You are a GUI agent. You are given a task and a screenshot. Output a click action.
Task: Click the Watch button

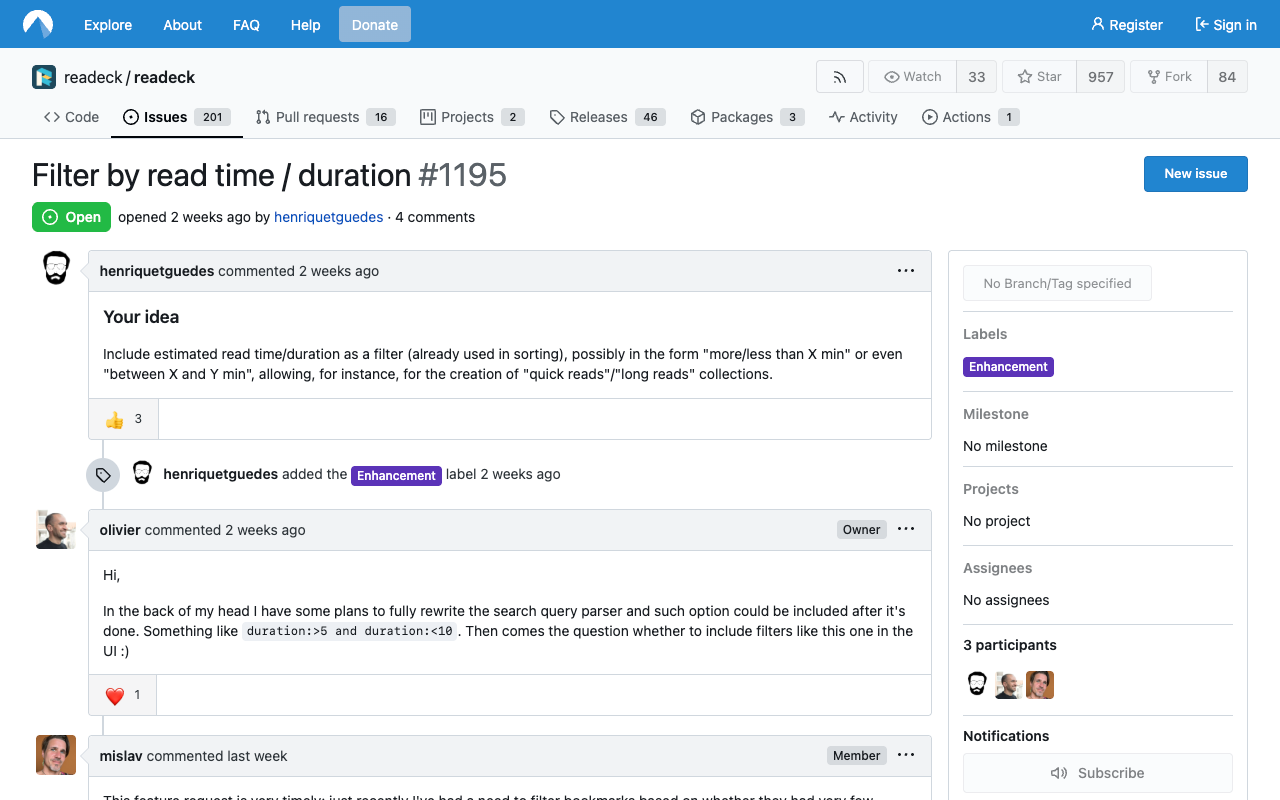[912, 77]
